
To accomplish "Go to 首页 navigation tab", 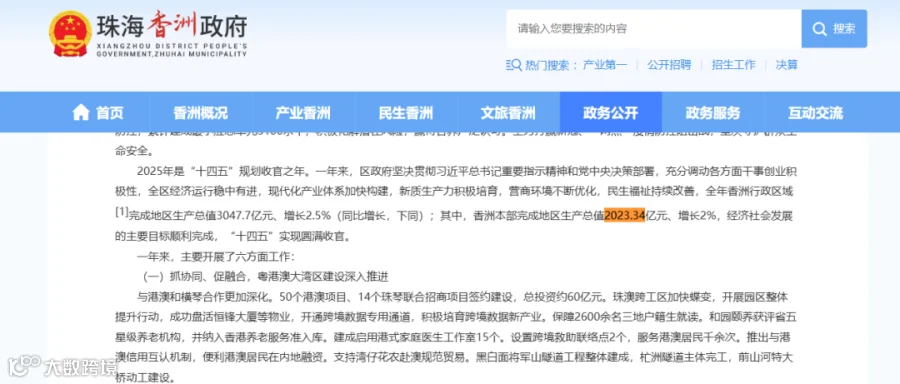I will point(98,113).
